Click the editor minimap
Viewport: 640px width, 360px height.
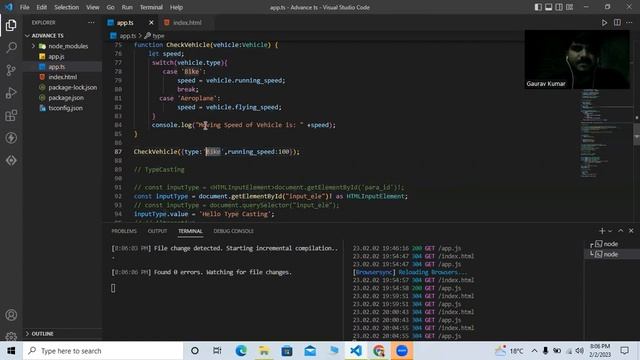pos(606,135)
